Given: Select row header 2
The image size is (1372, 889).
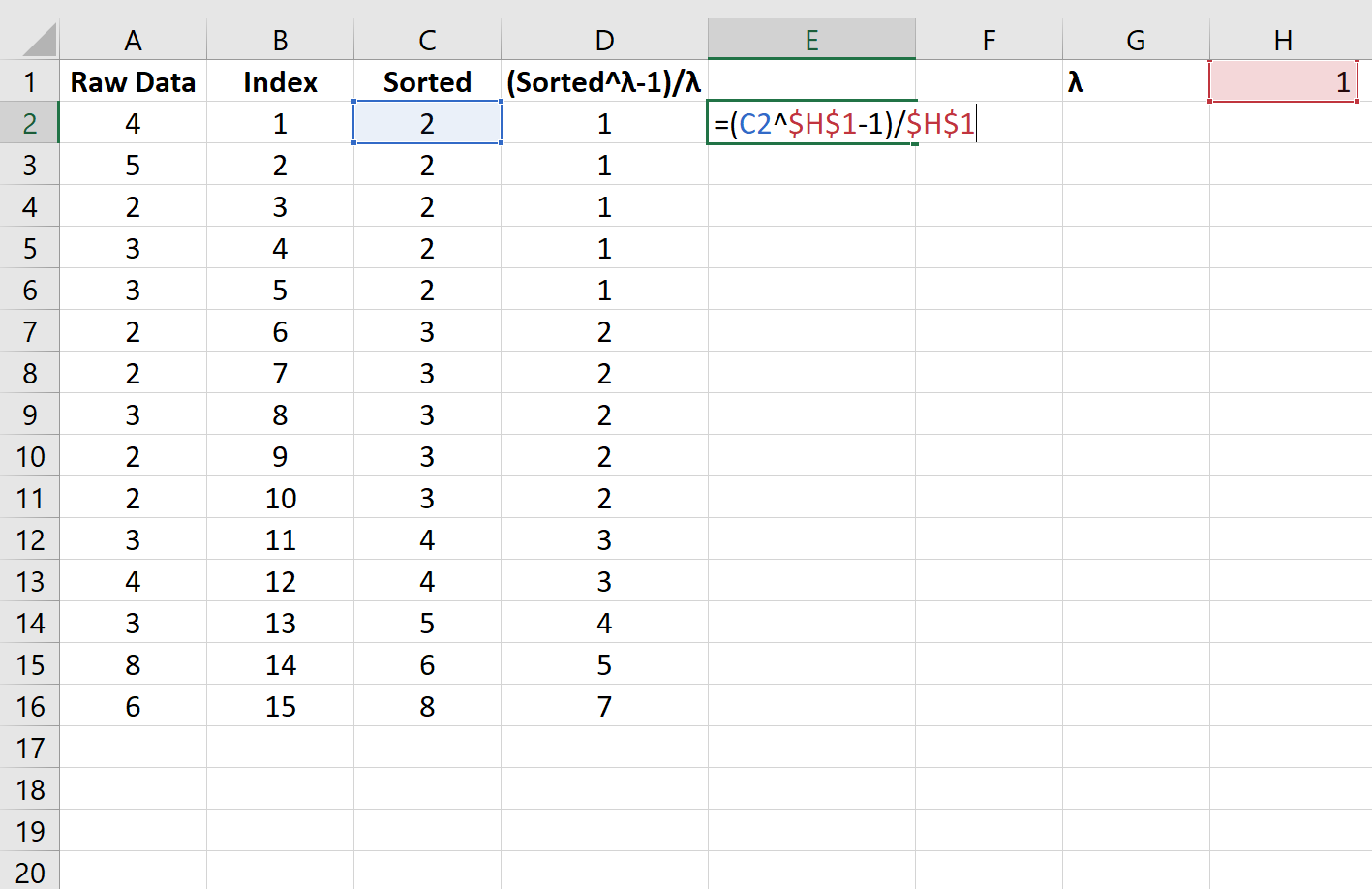Looking at the screenshot, I should [x=29, y=123].
